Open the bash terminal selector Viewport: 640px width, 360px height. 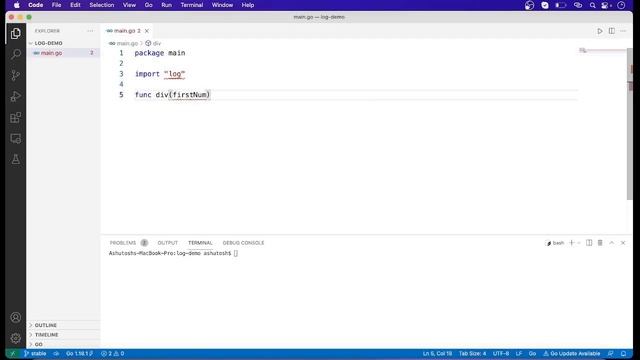pos(555,243)
